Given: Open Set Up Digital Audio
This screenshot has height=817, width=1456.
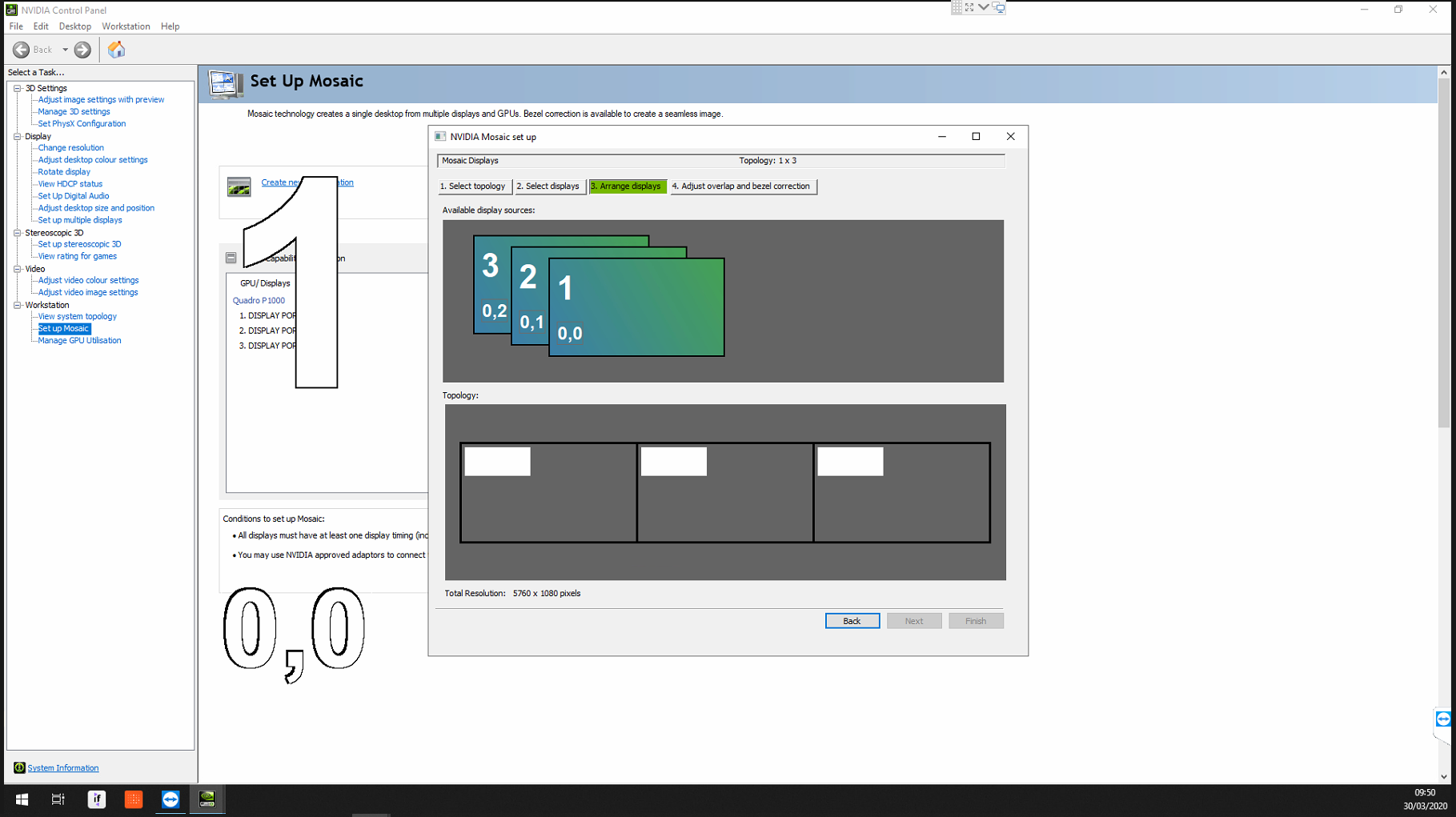Looking at the screenshot, I should [73, 196].
